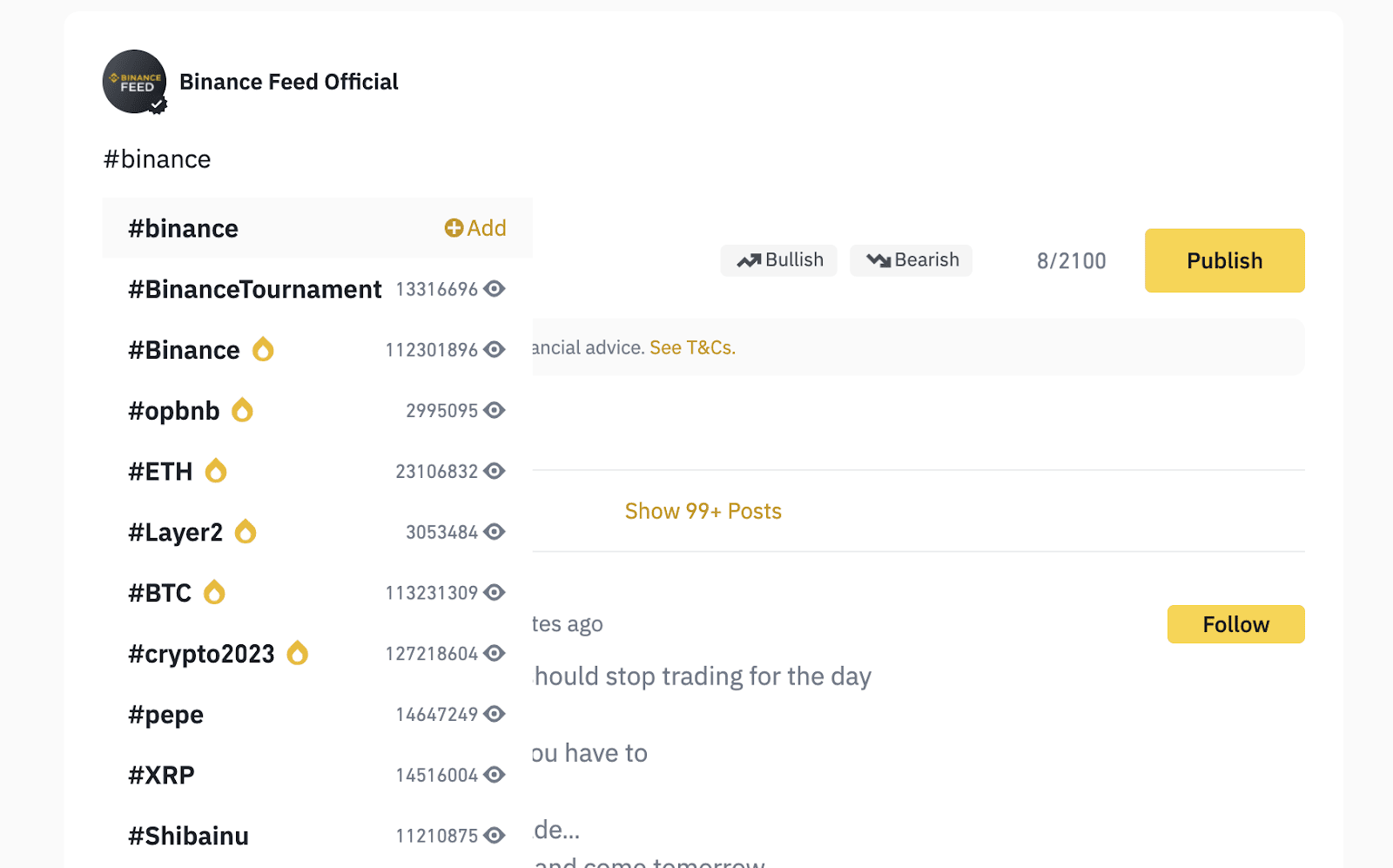1393x868 pixels.
Task: Publish the post
Action: (1225, 260)
